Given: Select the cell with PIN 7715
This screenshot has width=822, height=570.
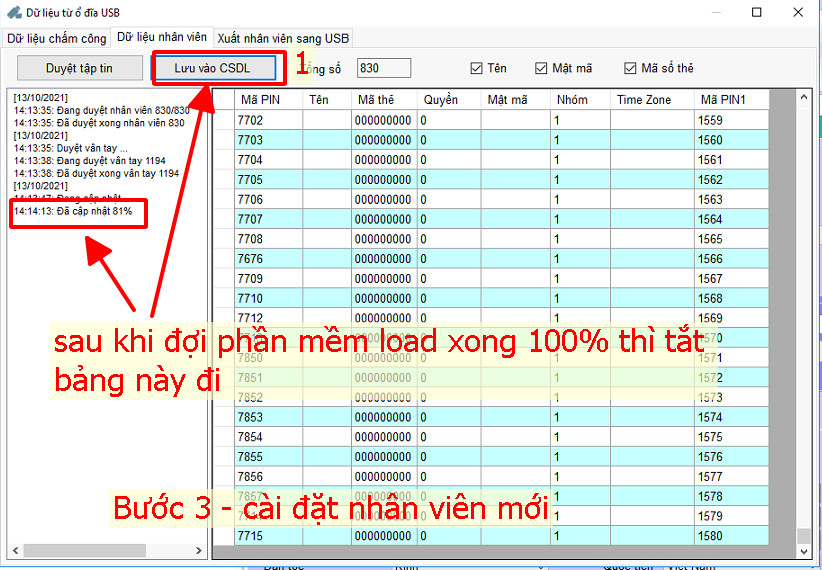Looking at the screenshot, I should (268, 536).
